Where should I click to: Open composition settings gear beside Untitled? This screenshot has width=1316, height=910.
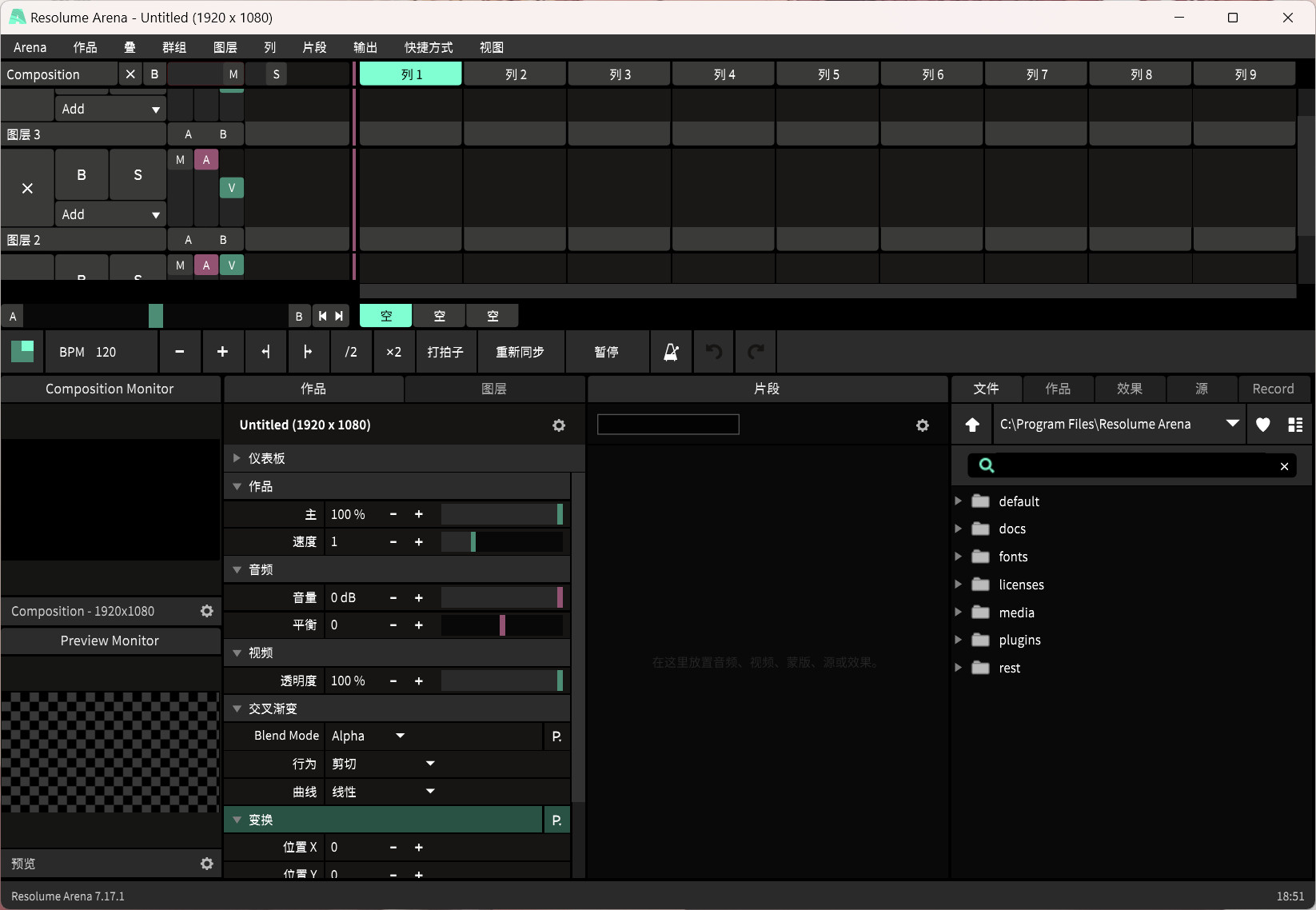559,425
